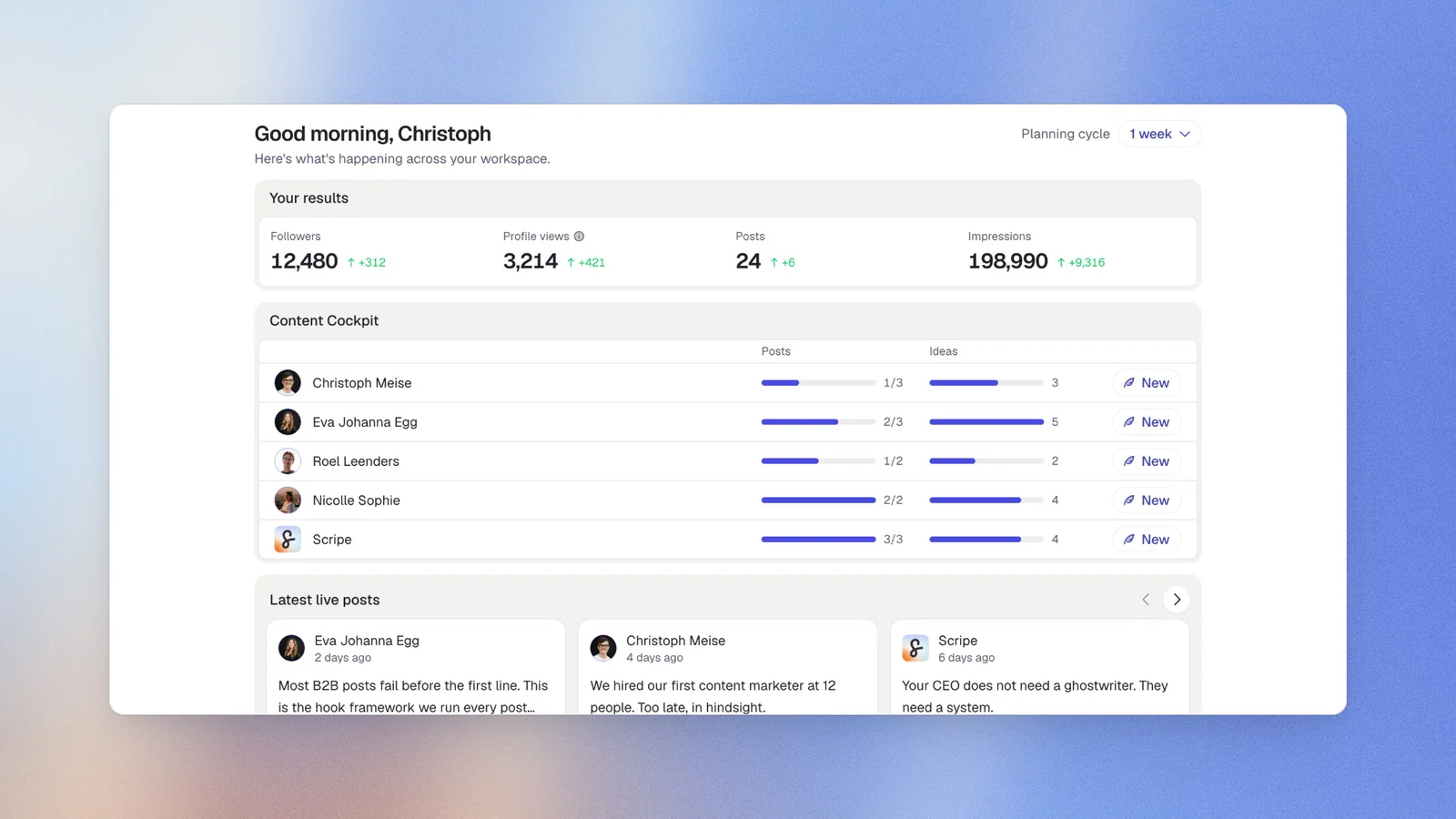The image size is (1456, 819).
Task: Click the Posts count 24
Action: click(748, 261)
